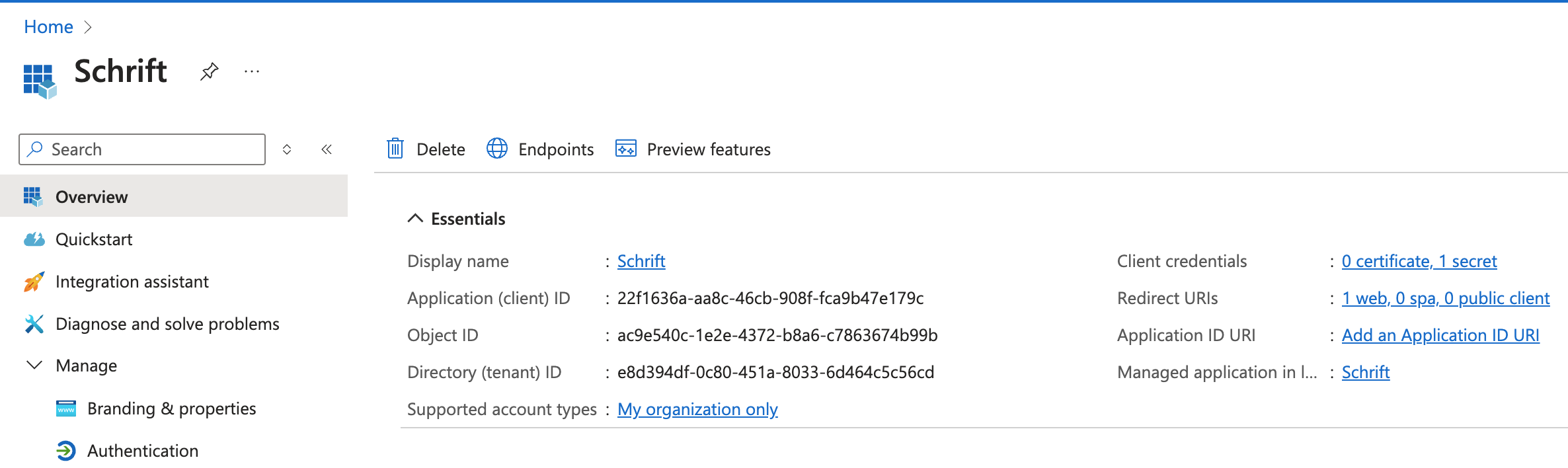Collapse the Essentials section
The width and height of the screenshot is (1568, 468).
(x=415, y=219)
